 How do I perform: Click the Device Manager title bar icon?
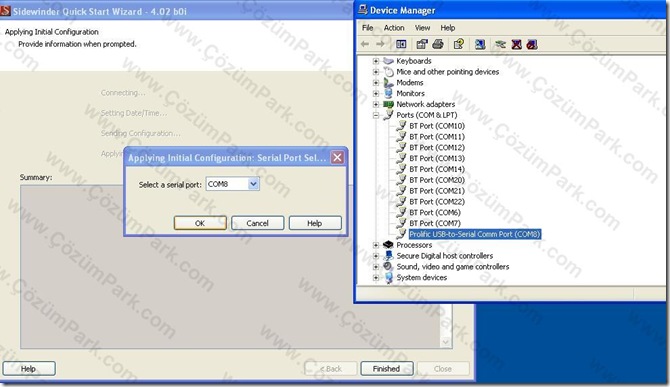(x=363, y=10)
